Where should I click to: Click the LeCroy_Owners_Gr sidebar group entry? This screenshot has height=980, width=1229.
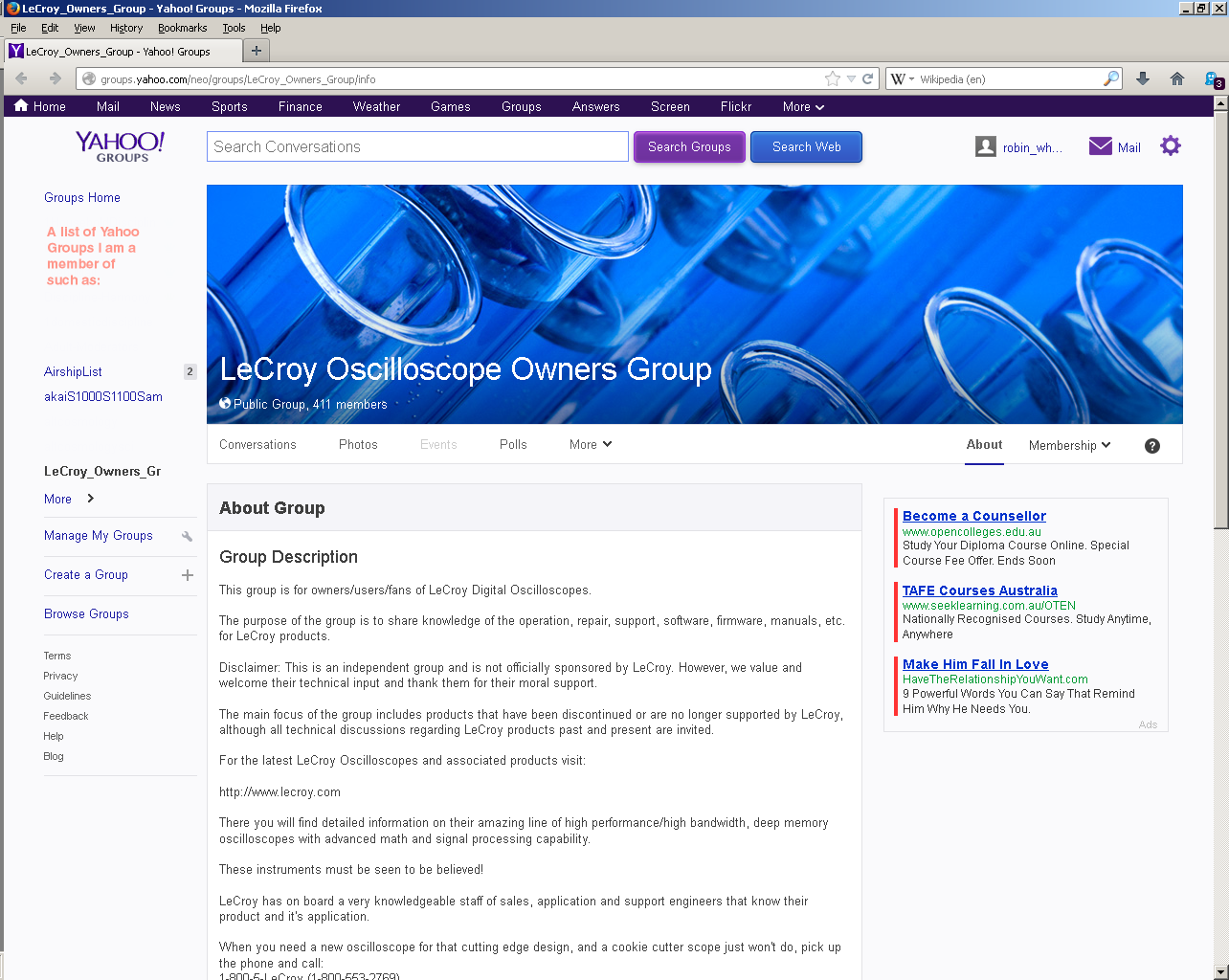[102, 472]
